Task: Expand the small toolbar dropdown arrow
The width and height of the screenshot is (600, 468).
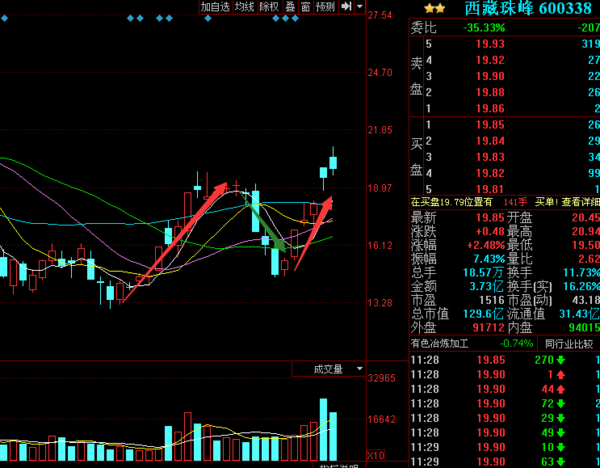Action: [x=359, y=7]
